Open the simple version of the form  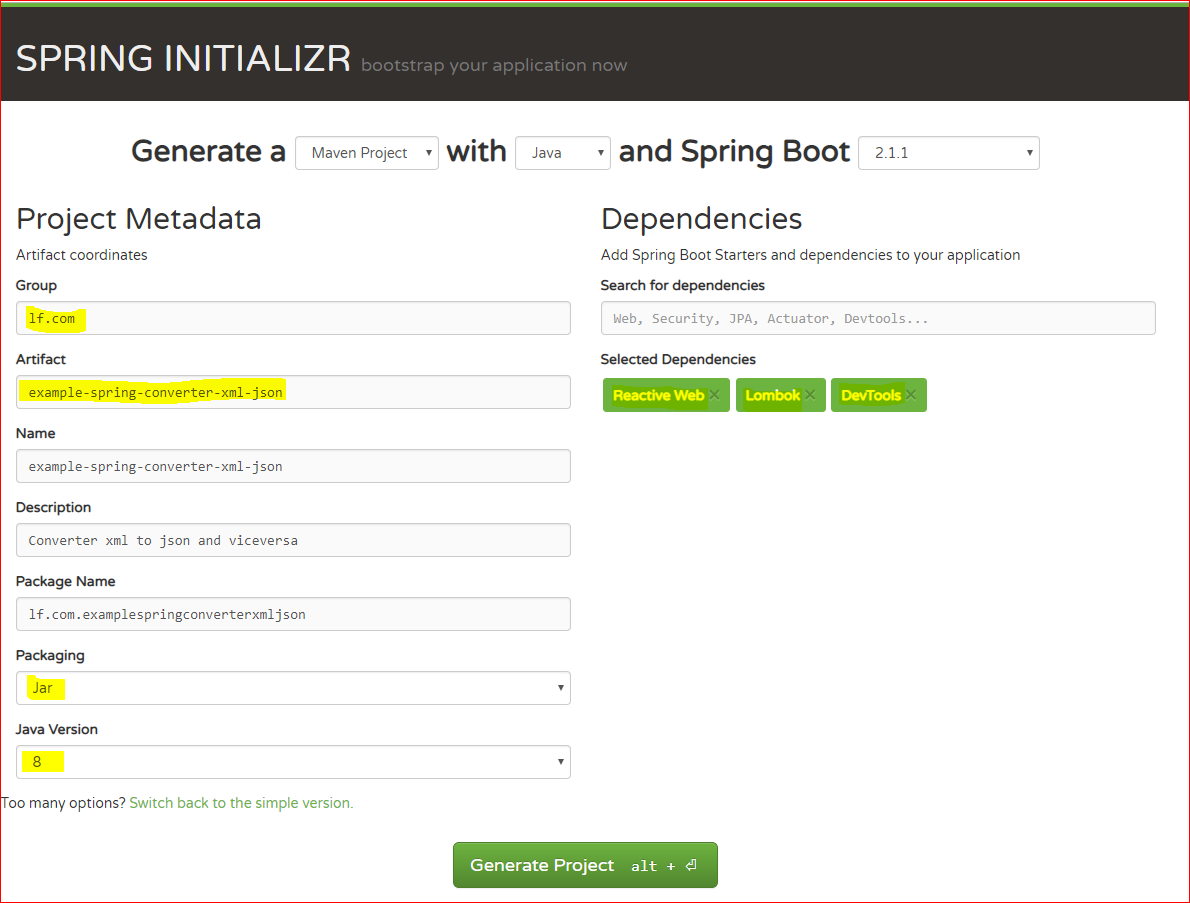(x=240, y=802)
